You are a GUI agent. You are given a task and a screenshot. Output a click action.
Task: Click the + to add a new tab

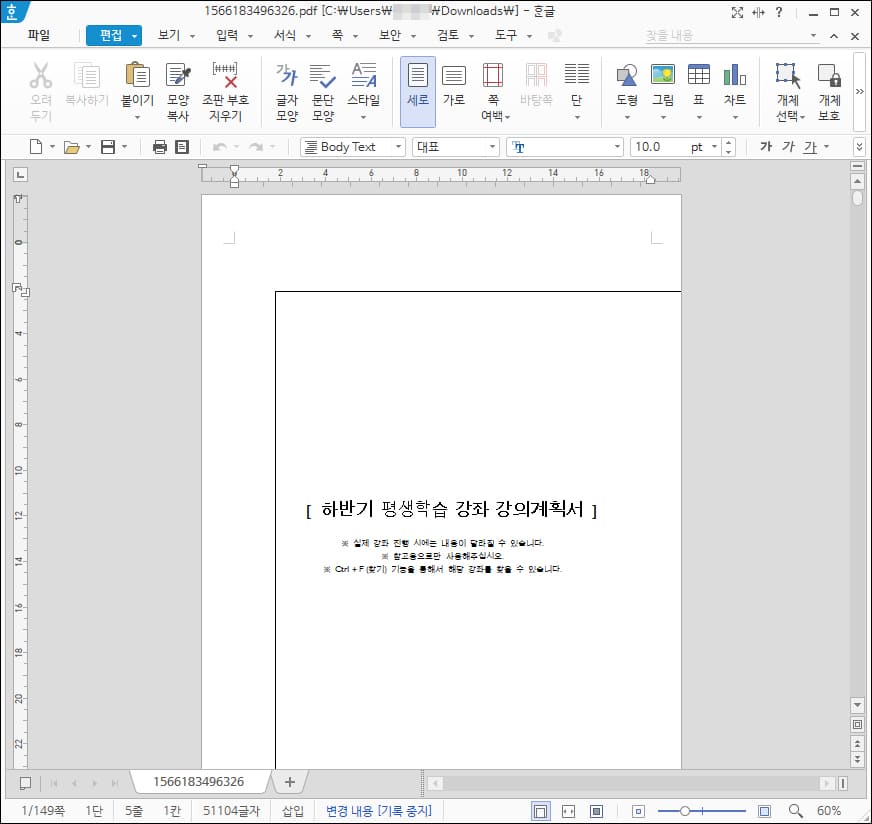[x=289, y=782]
